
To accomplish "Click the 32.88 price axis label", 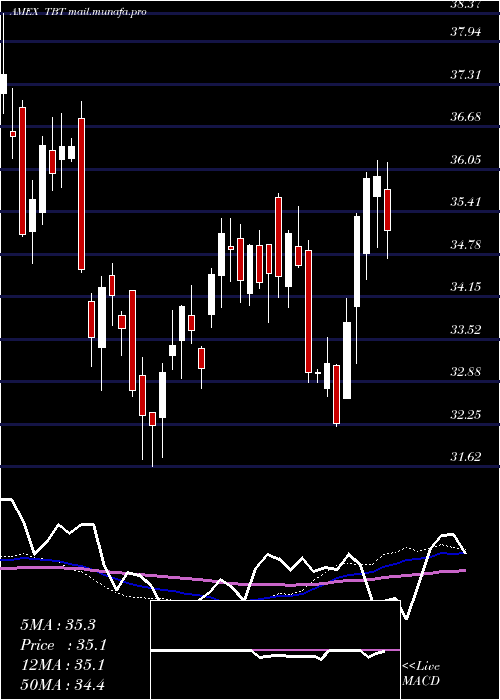I will pos(466,372).
